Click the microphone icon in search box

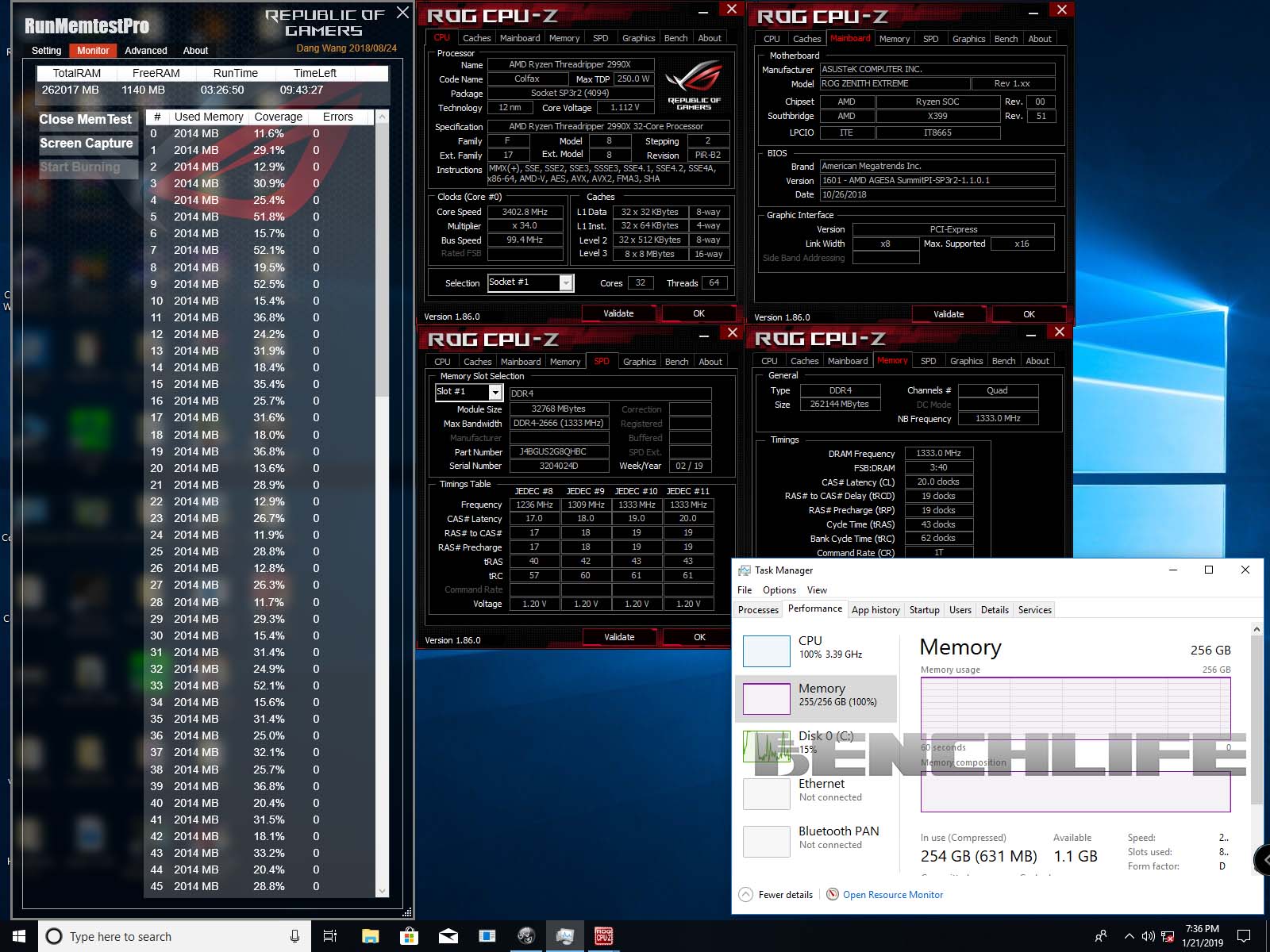(x=294, y=936)
